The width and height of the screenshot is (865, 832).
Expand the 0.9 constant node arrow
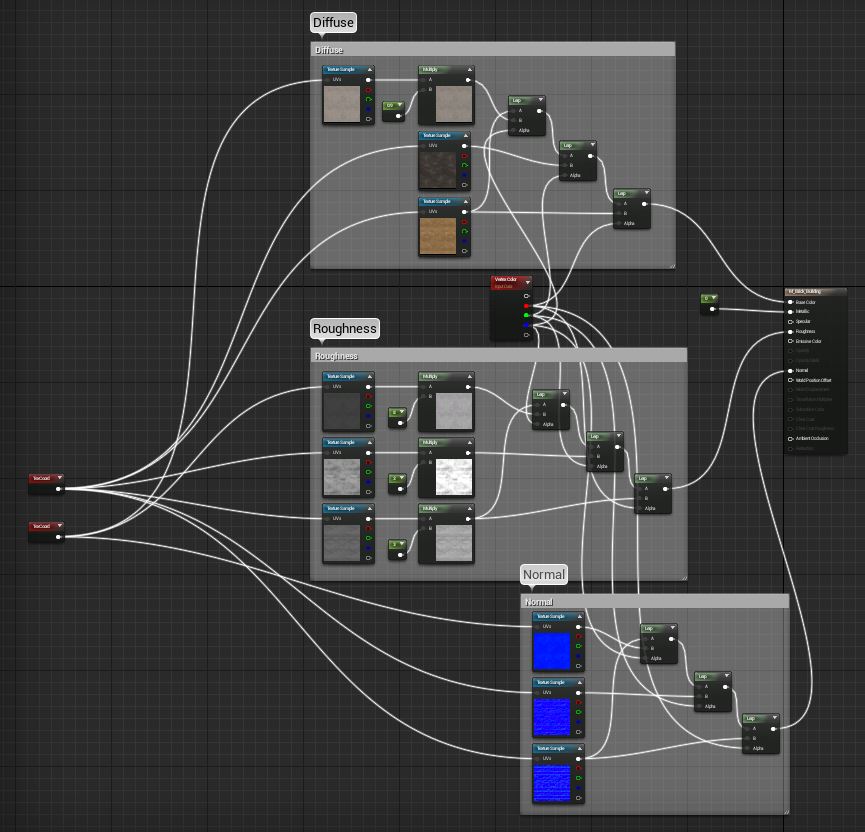point(400,105)
